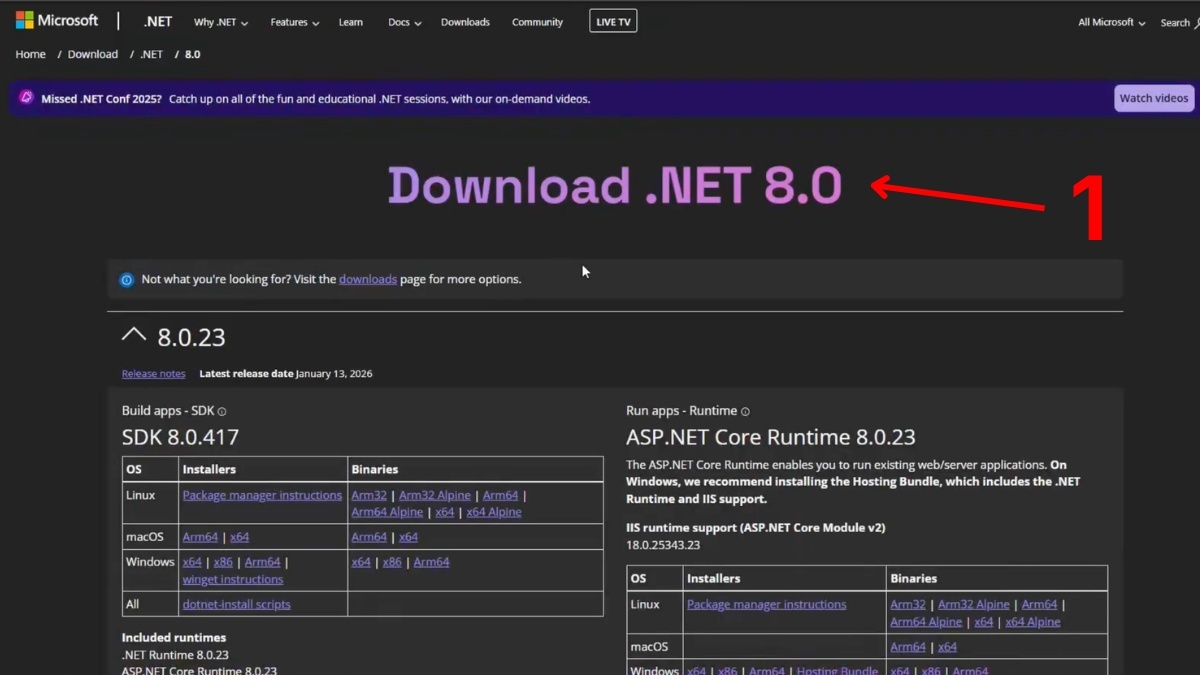Download SDK Linux Arm64 Alpine binary
The height and width of the screenshot is (675, 1200).
(387, 512)
